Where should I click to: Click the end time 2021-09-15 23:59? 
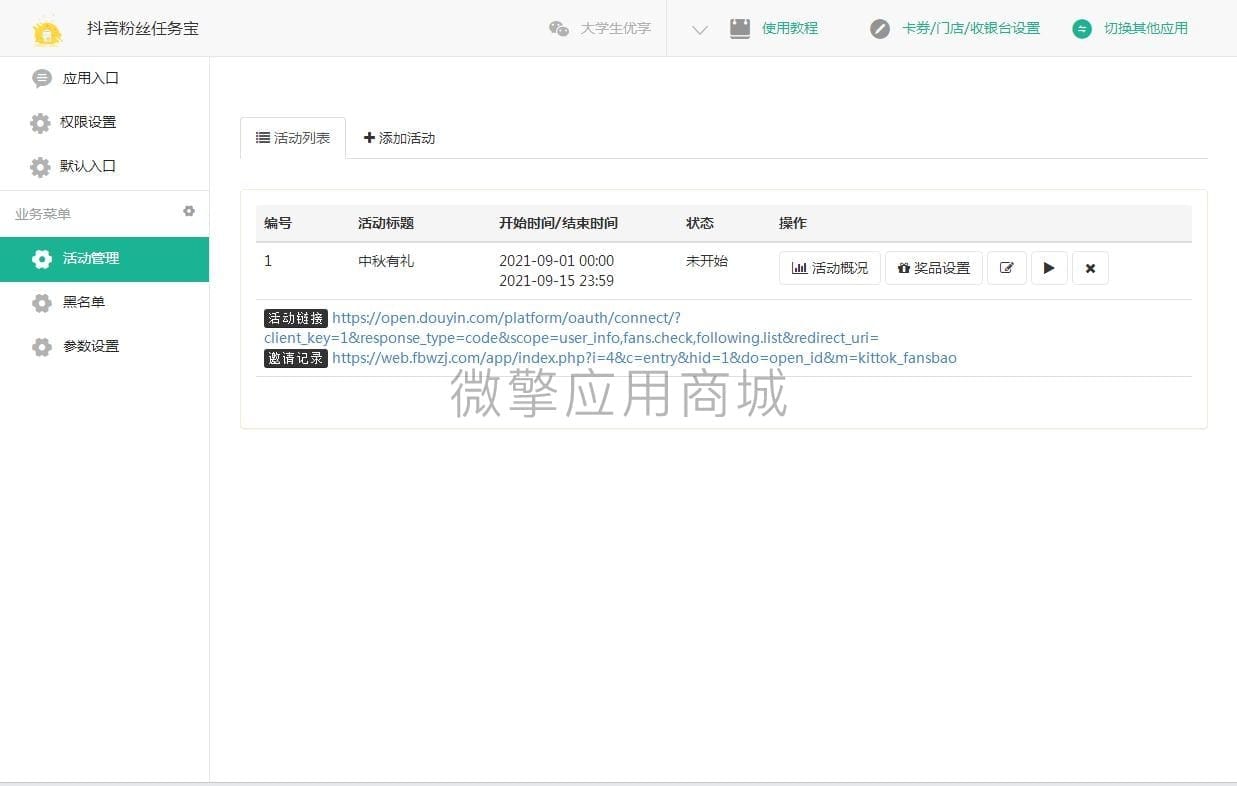(557, 281)
